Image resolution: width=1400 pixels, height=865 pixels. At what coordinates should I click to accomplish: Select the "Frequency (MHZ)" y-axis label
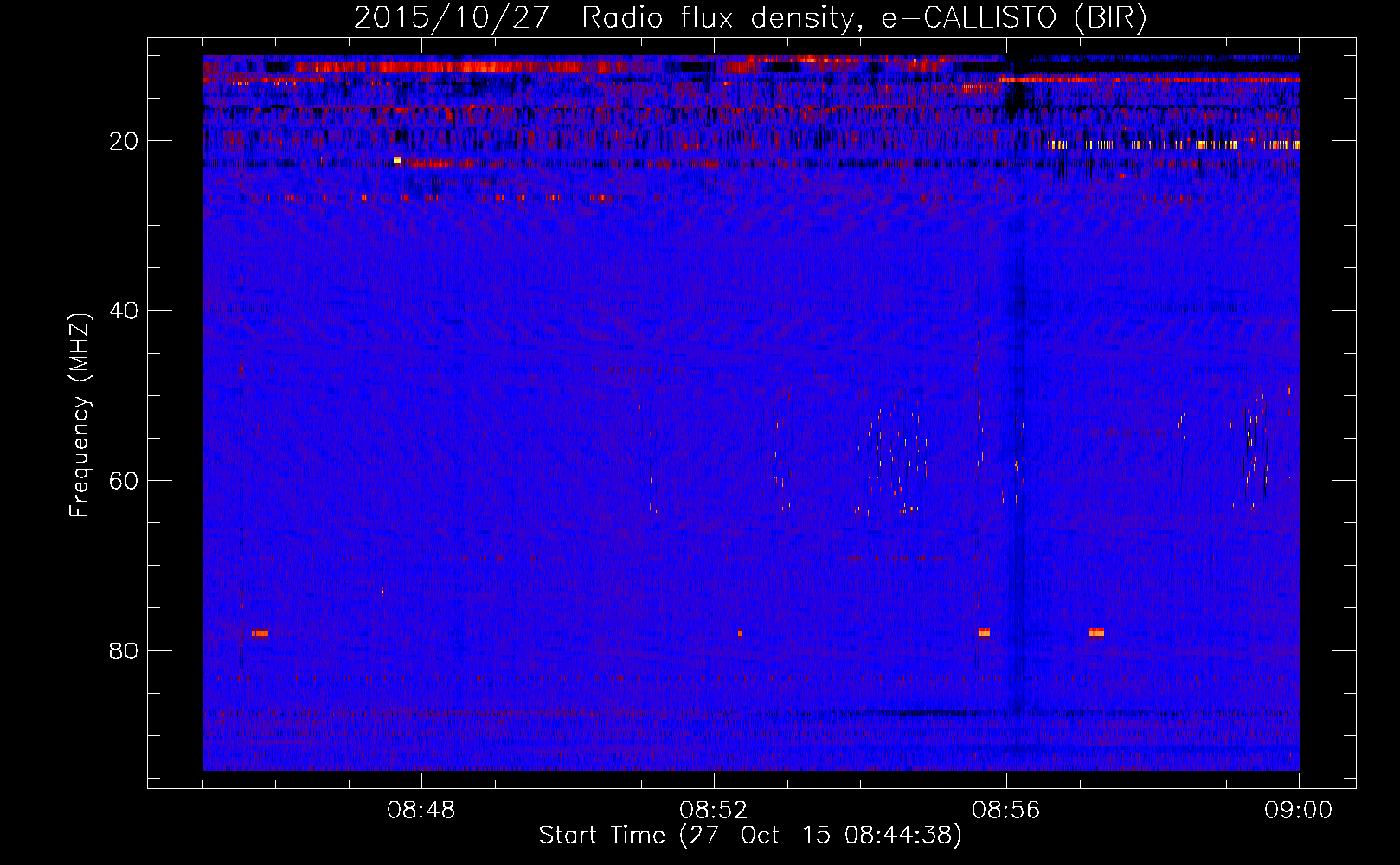80,415
